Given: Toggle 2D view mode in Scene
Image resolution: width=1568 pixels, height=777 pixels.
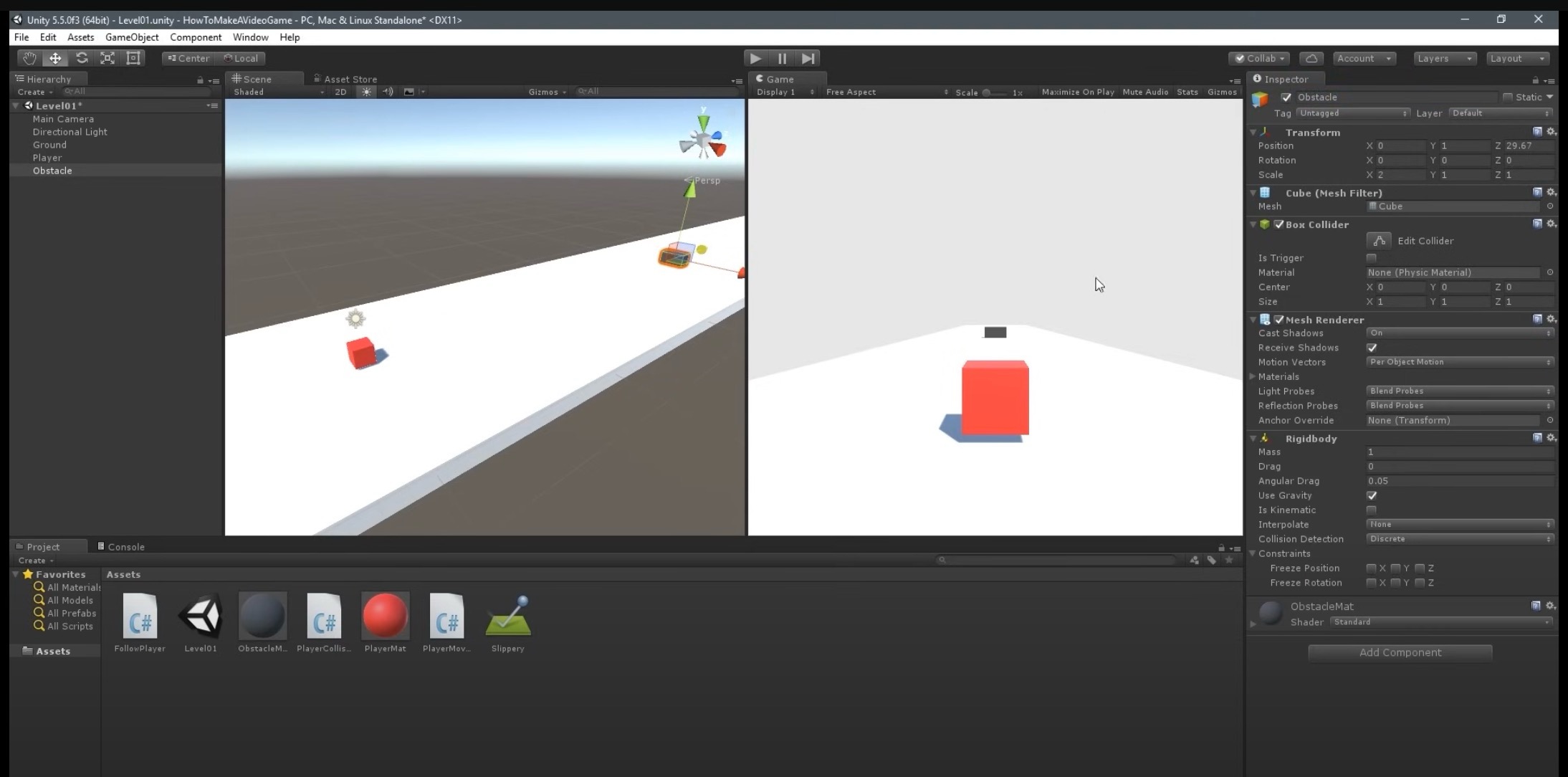Looking at the screenshot, I should click(340, 92).
